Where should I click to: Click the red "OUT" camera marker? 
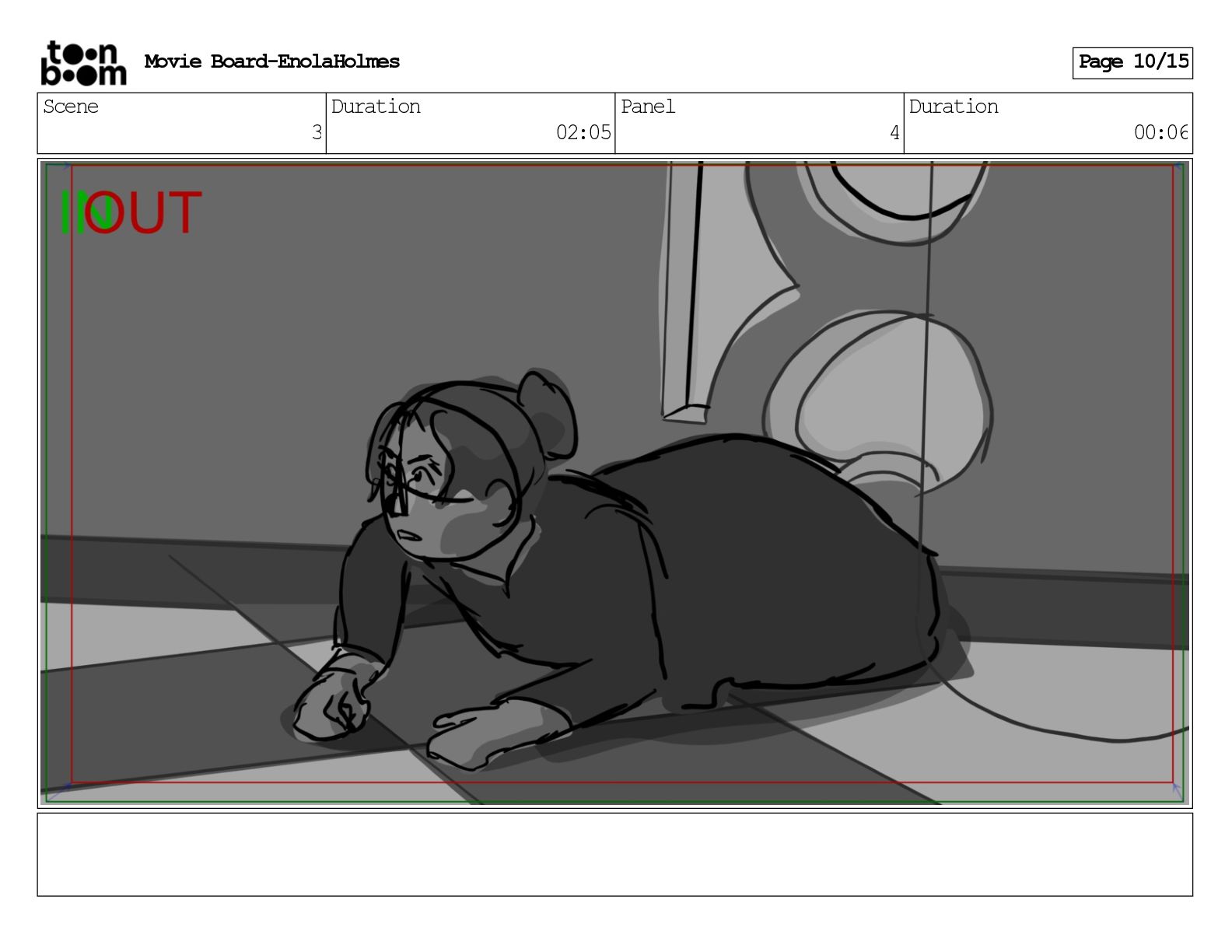coord(144,212)
